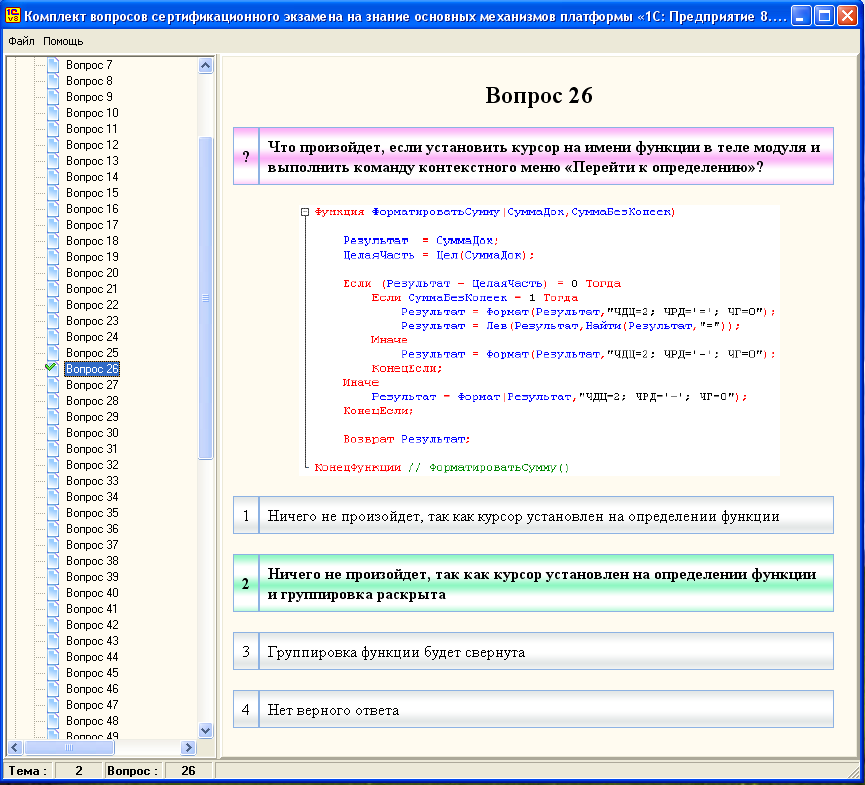The width and height of the screenshot is (865, 785).
Task: Open the Помощь menu
Action: (x=63, y=41)
